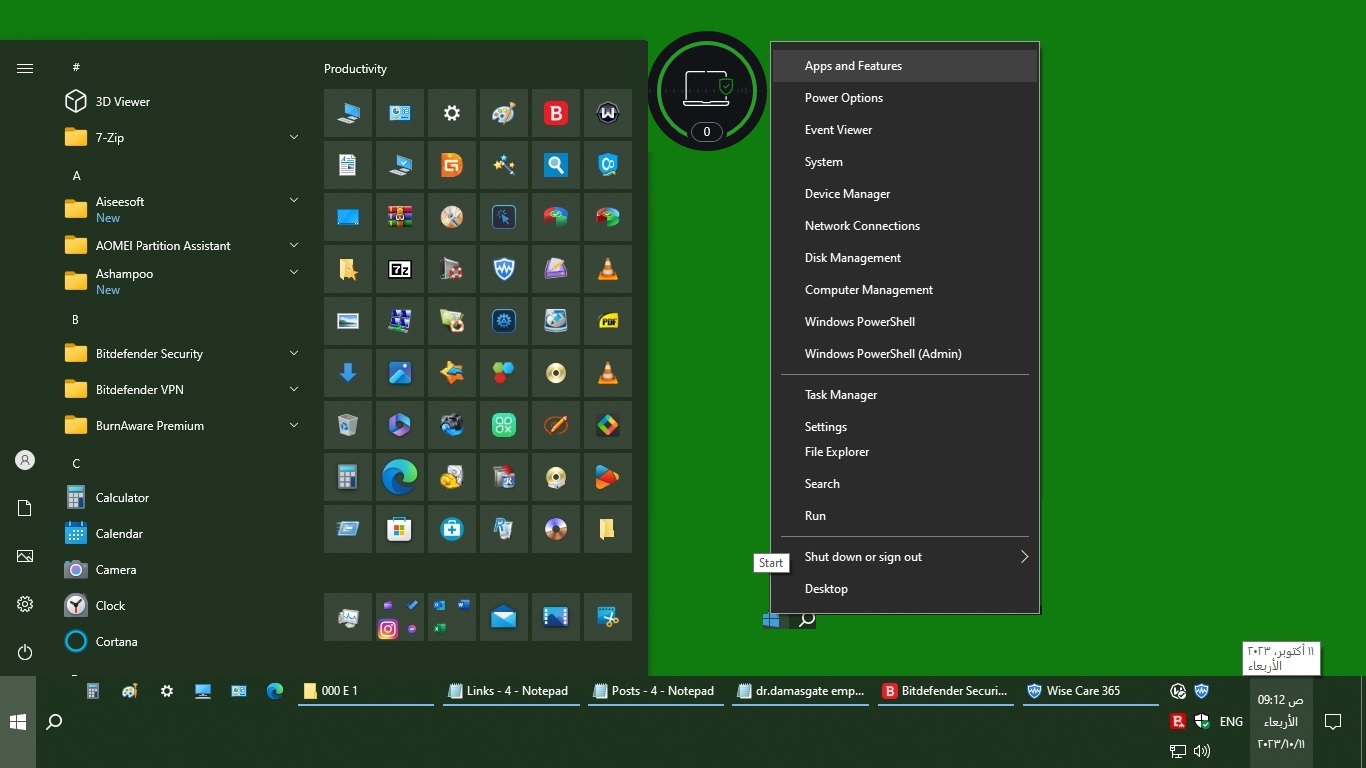Image resolution: width=1366 pixels, height=768 pixels.
Task: Open the Photos tile
Action: (400, 373)
